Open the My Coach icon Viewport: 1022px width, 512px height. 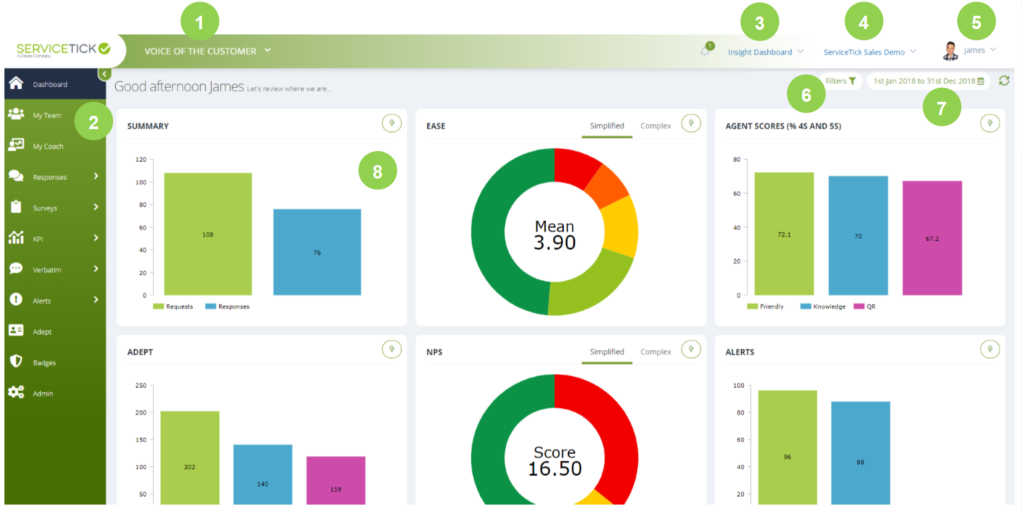(16, 145)
